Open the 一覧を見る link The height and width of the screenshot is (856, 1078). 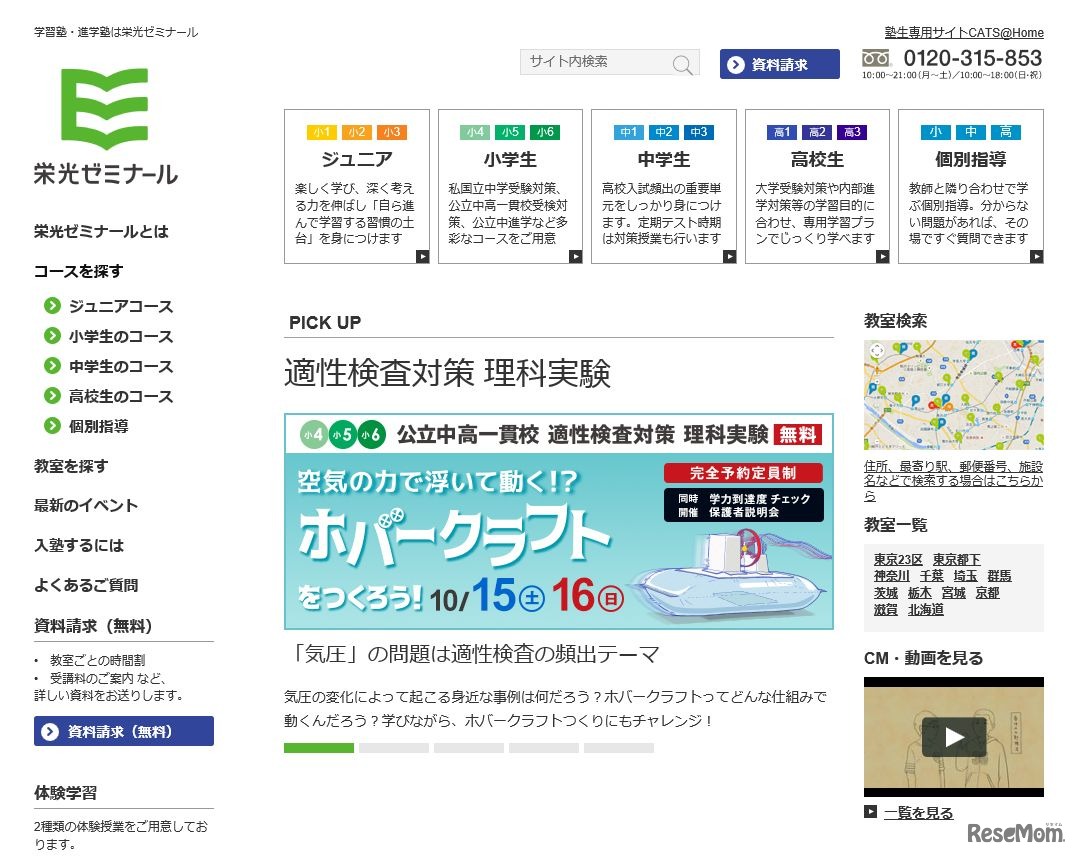point(918,813)
